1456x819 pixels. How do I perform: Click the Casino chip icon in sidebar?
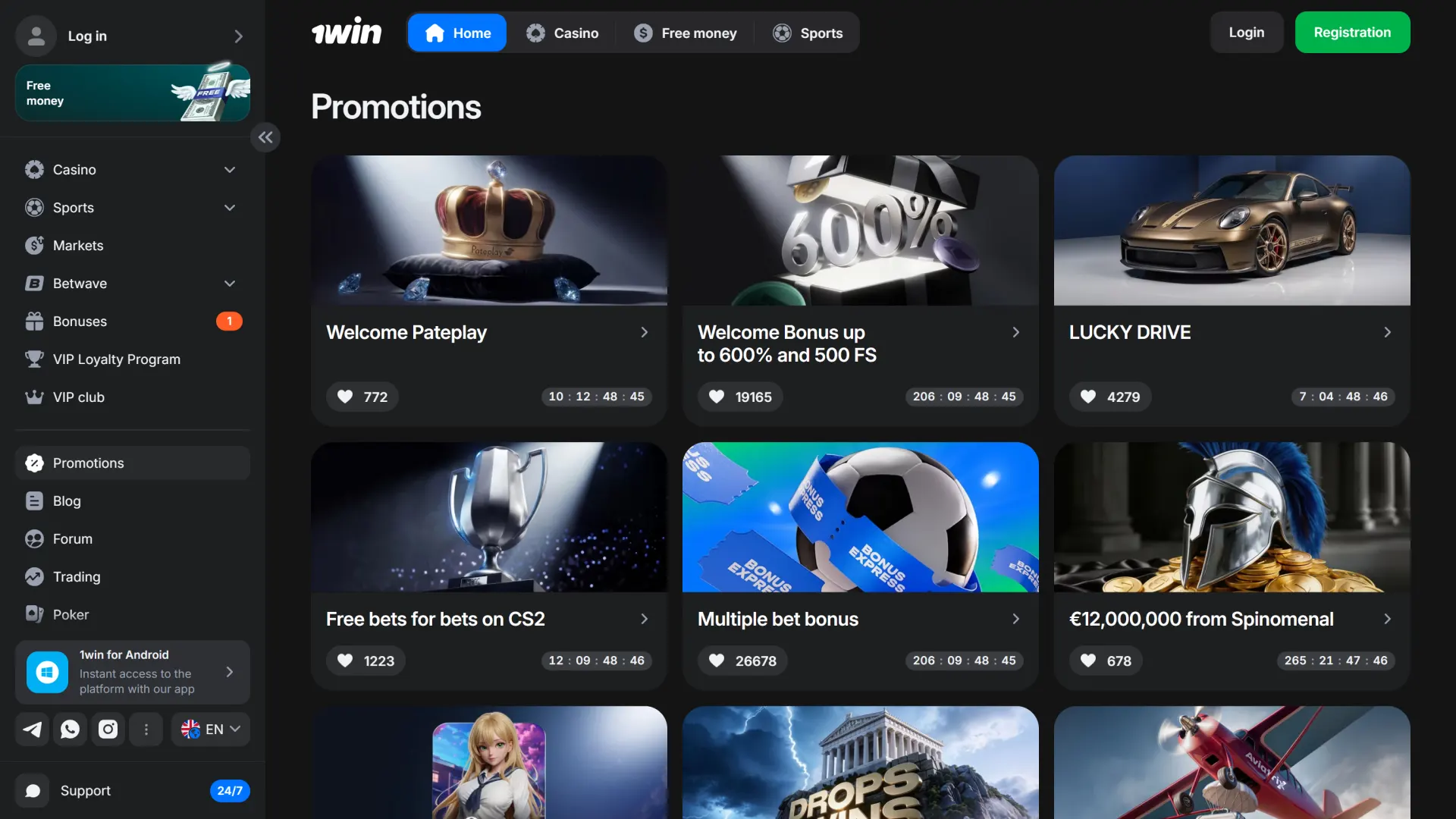point(34,169)
